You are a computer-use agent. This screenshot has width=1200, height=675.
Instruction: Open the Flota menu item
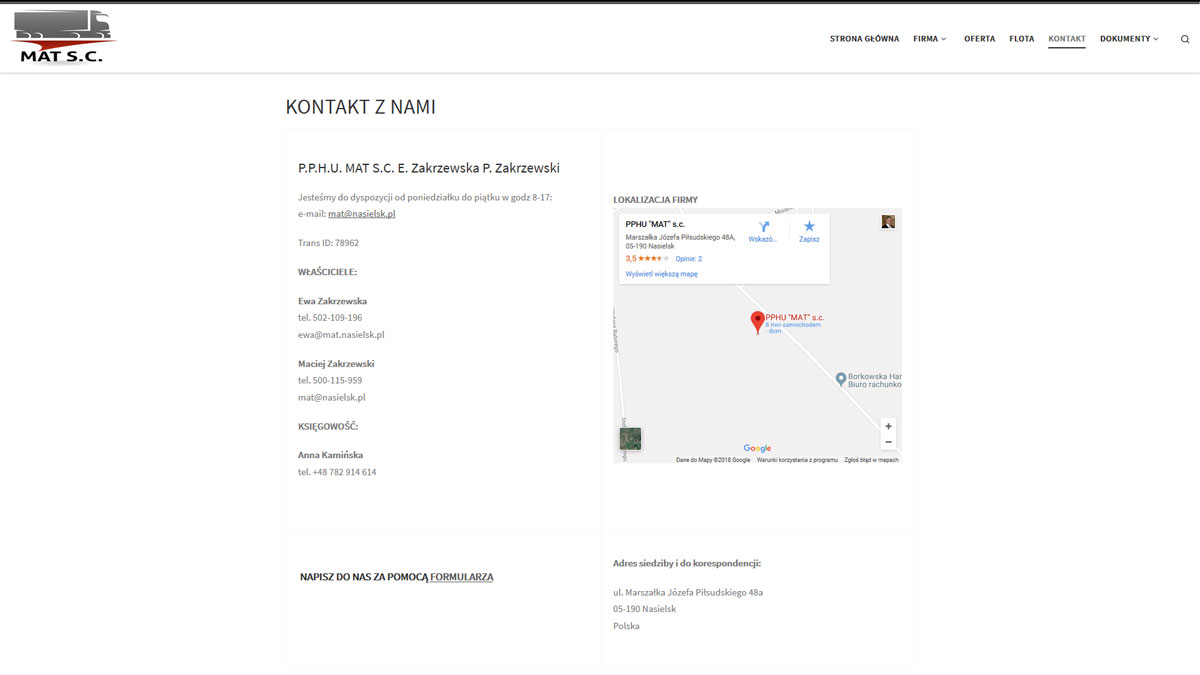coord(1021,39)
